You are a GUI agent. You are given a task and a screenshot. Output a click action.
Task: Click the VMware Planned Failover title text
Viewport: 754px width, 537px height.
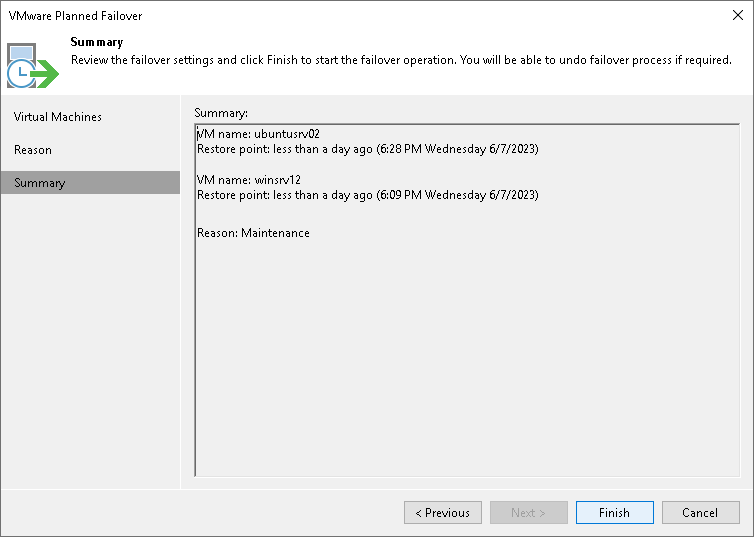click(75, 16)
